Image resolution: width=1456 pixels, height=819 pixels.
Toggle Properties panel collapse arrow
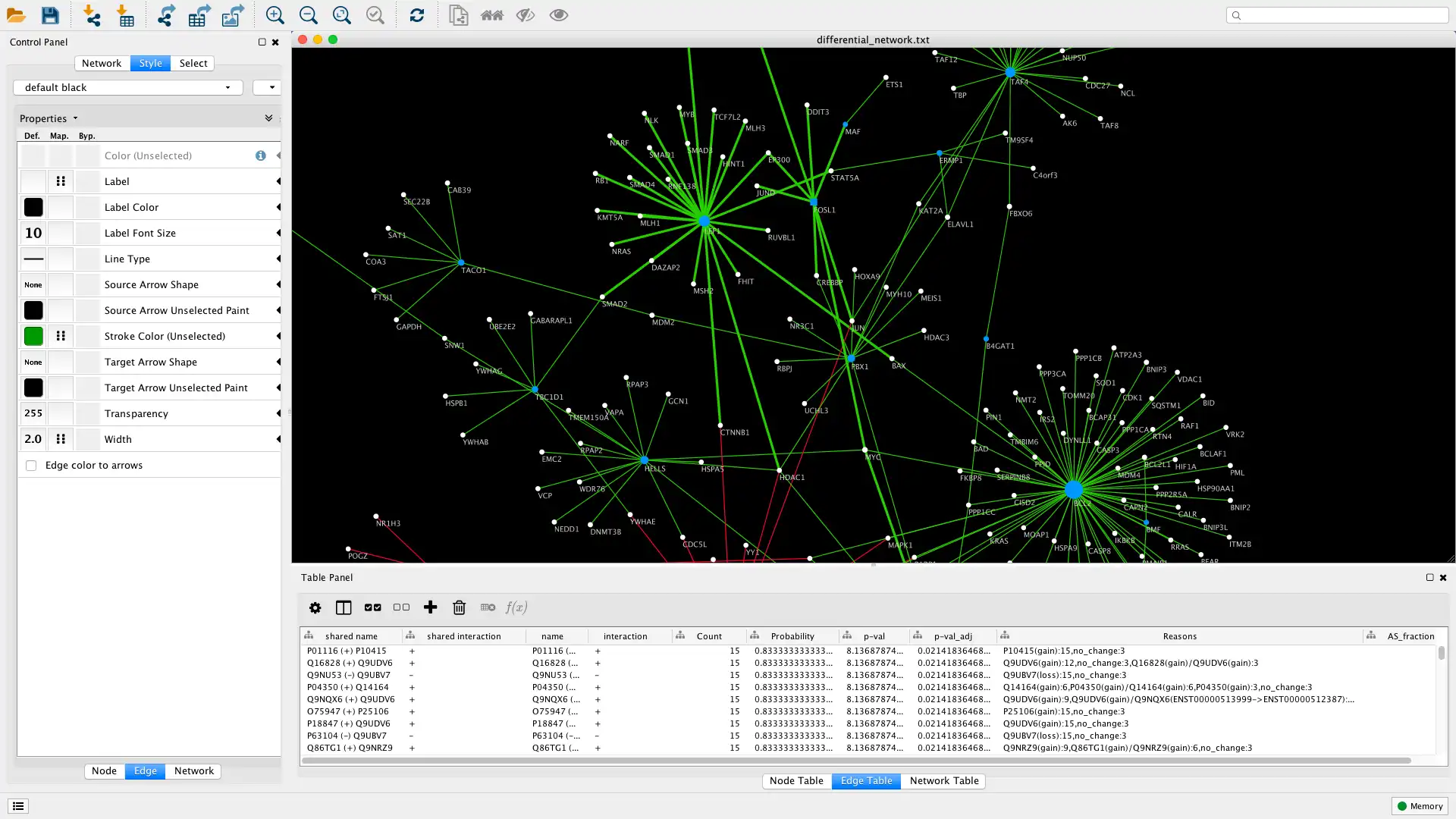[269, 118]
